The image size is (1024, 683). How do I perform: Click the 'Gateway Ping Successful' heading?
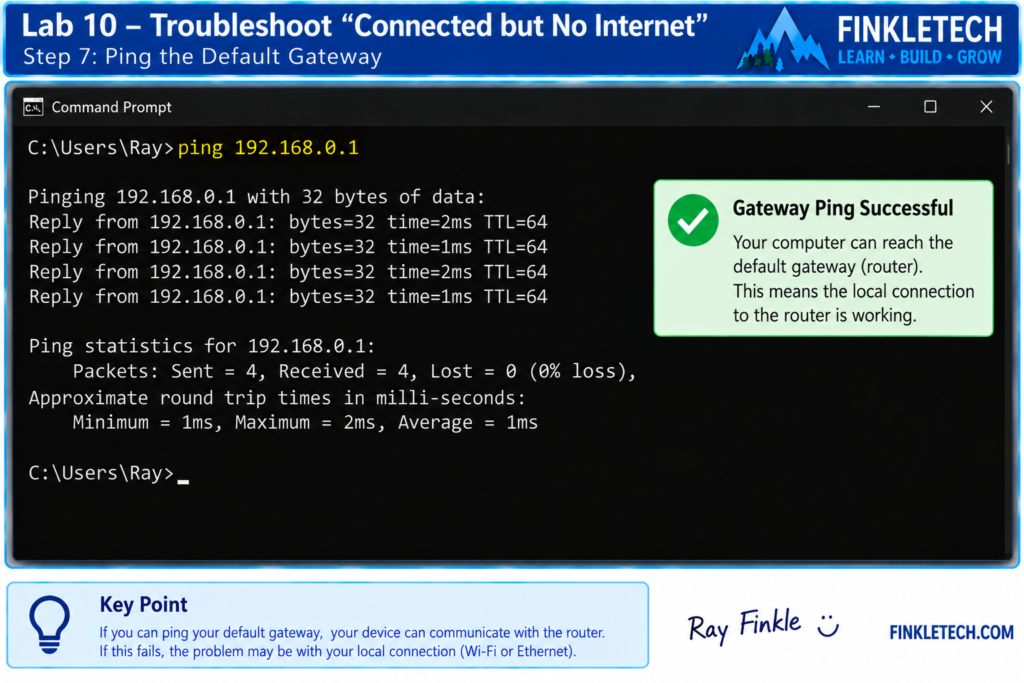(842, 208)
